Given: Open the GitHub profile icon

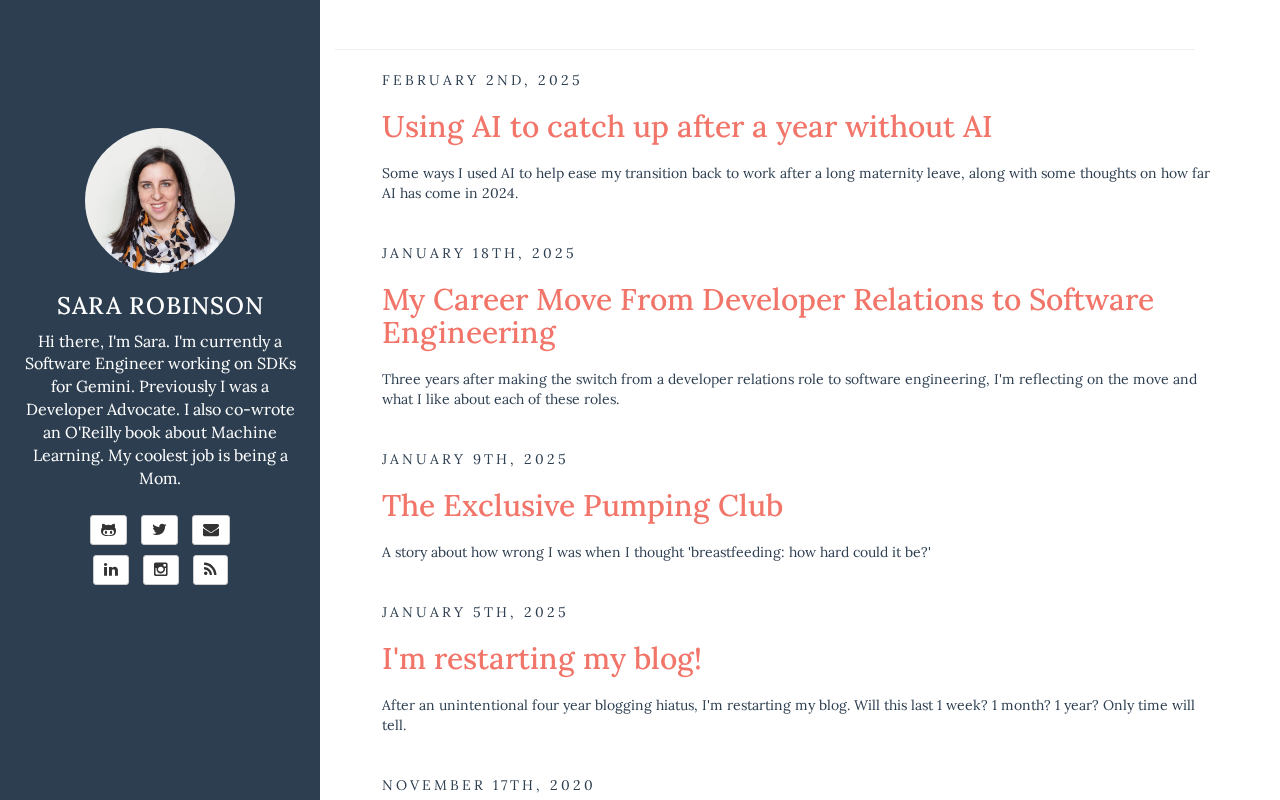Looking at the screenshot, I should pyautogui.click(x=108, y=530).
